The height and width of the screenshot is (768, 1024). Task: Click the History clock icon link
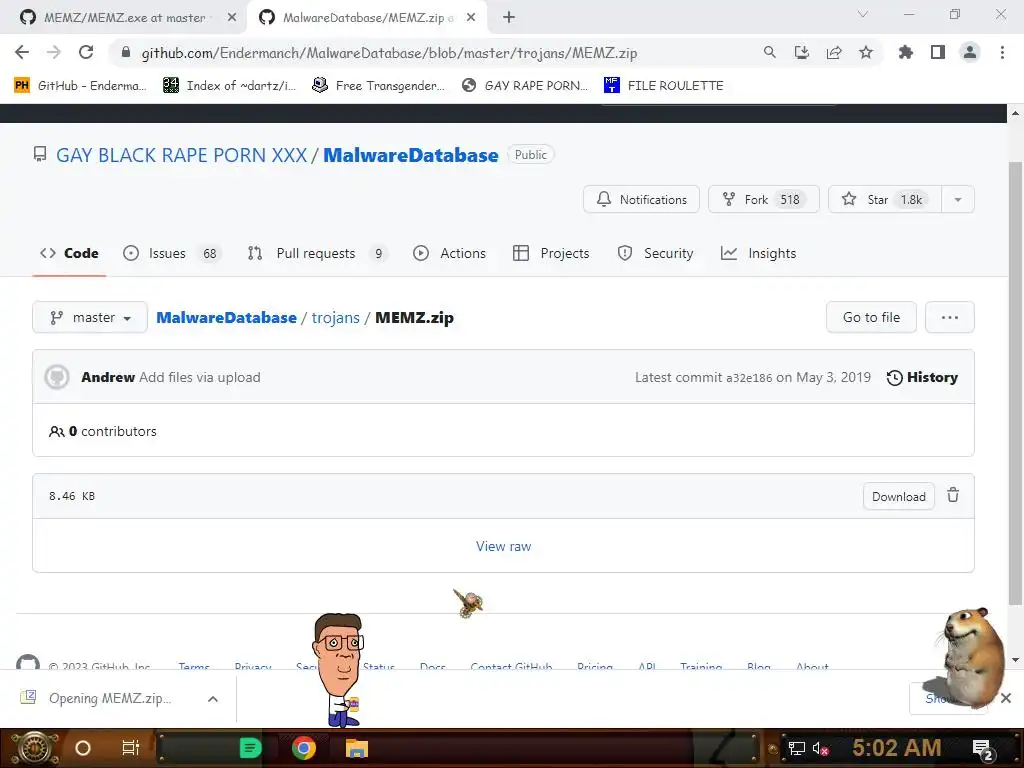(922, 377)
